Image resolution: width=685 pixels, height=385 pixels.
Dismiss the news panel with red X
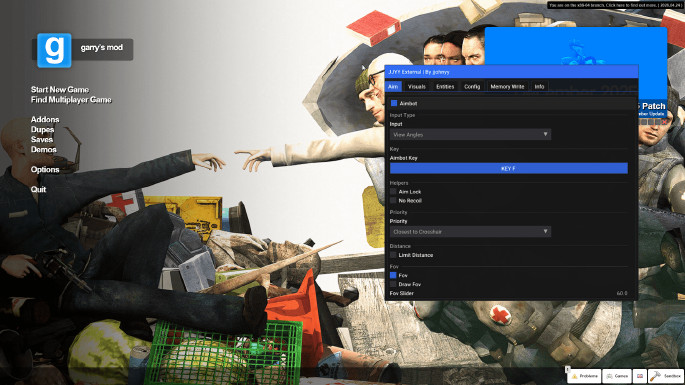pyautogui.click(x=664, y=122)
